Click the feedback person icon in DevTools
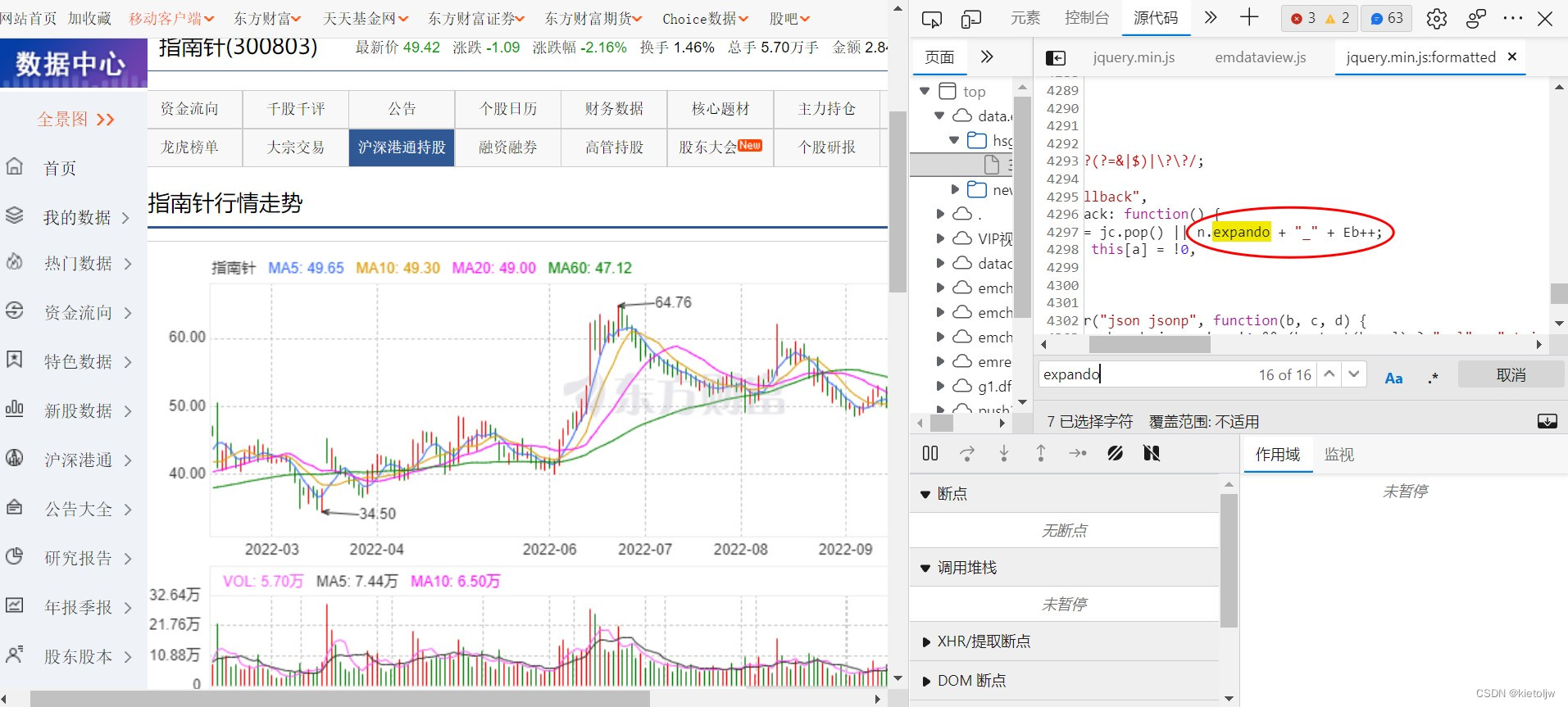The height and width of the screenshot is (707, 1568). pos(1476,18)
